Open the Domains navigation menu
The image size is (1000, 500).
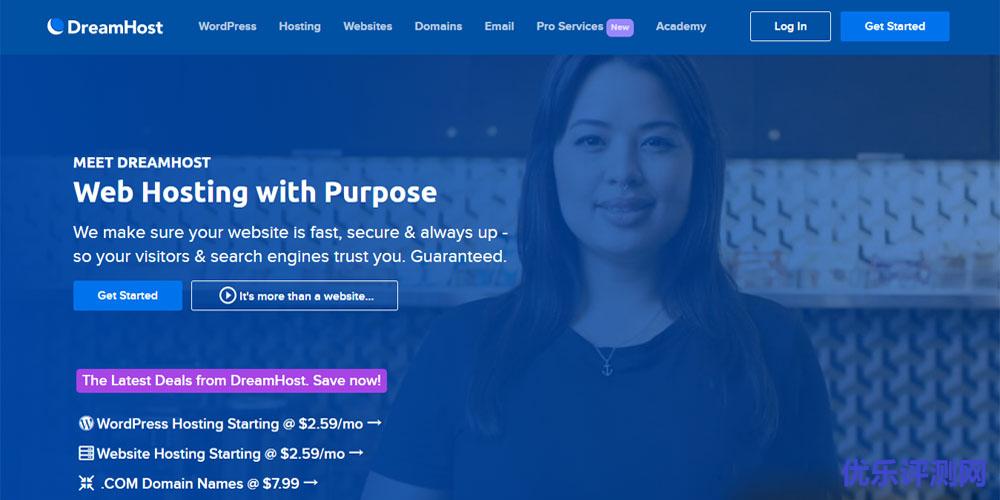pyautogui.click(x=438, y=26)
